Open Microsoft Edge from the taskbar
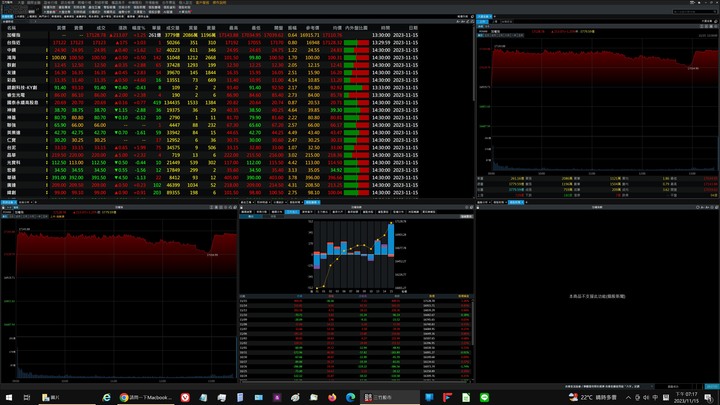Image resolution: width=720 pixels, height=405 pixels. 350,397
